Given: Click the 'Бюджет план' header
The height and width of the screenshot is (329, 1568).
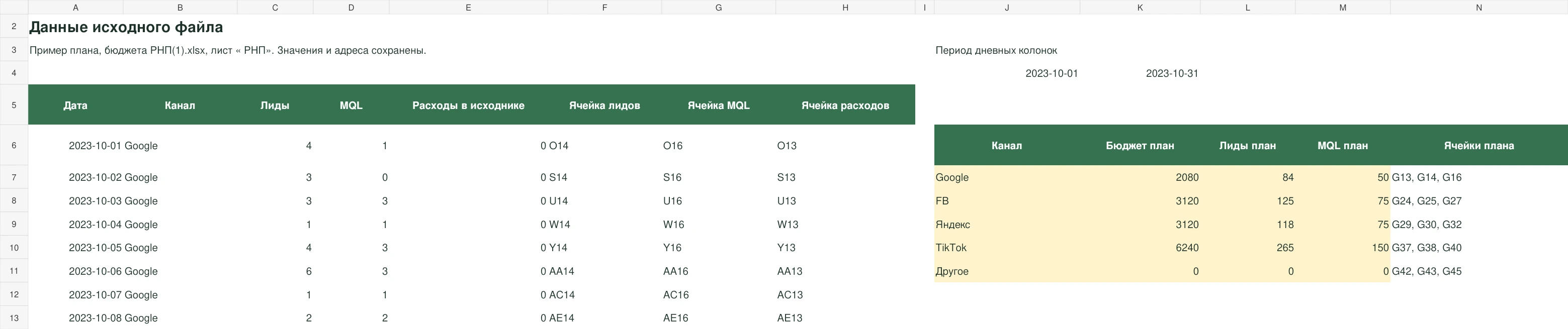Looking at the screenshot, I should tap(1140, 145).
